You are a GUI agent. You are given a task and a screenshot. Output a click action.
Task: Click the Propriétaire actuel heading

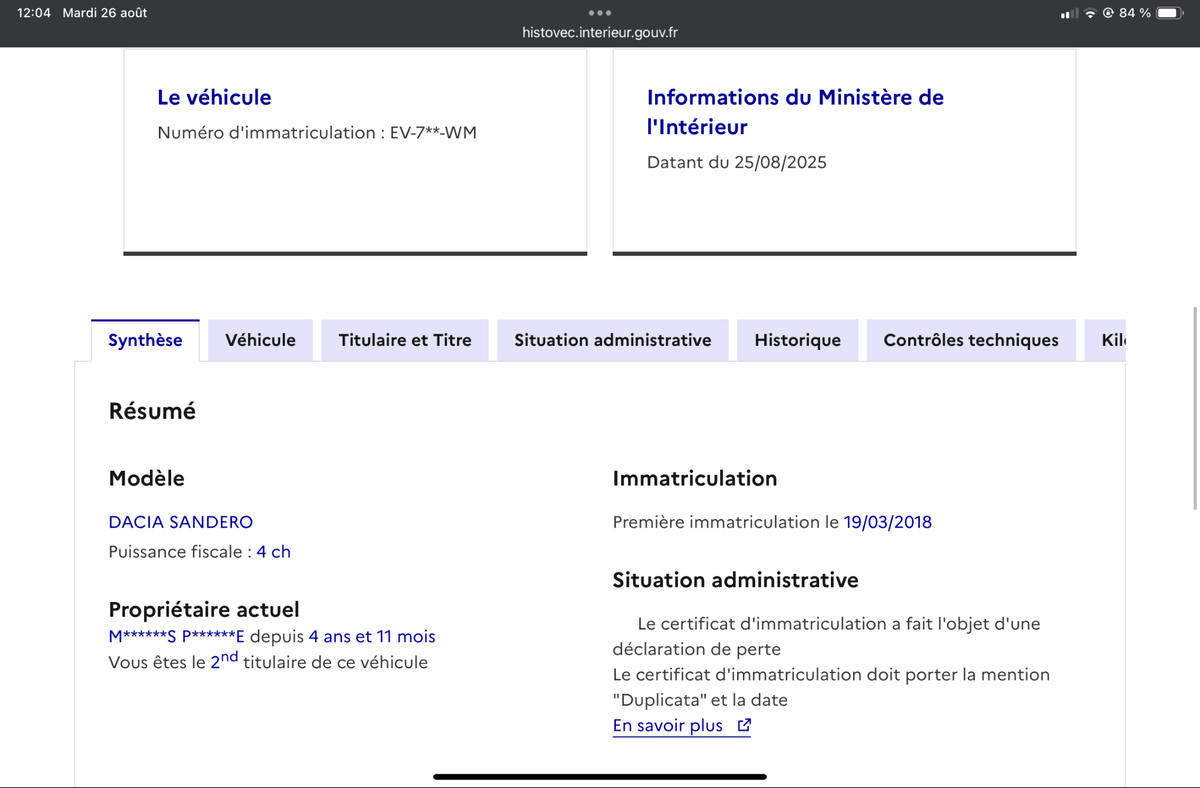204,610
